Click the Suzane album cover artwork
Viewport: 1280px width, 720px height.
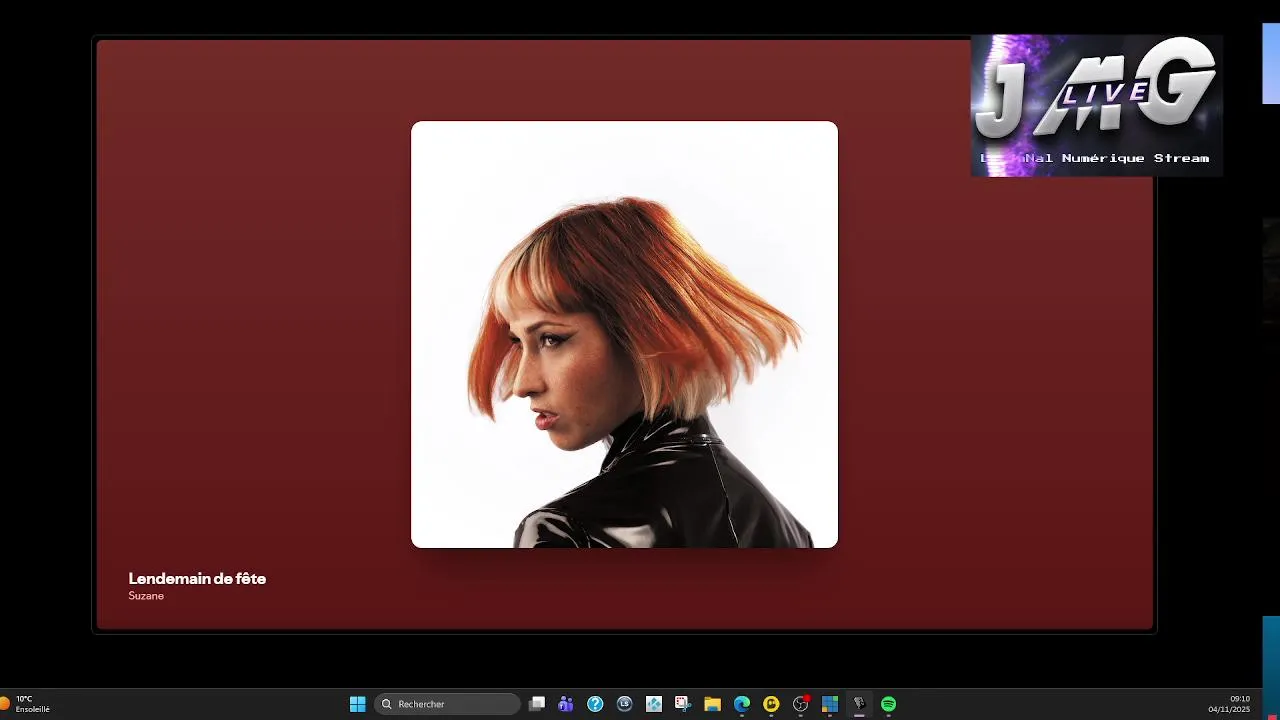coord(624,334)
